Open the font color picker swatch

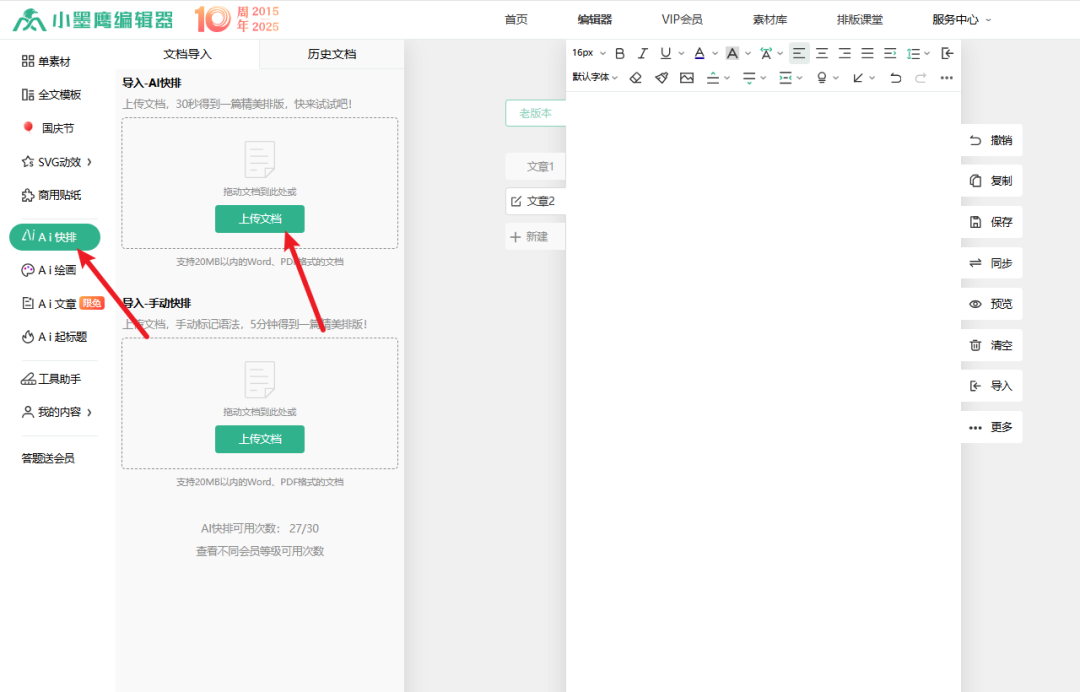click(x=700, y=53)
